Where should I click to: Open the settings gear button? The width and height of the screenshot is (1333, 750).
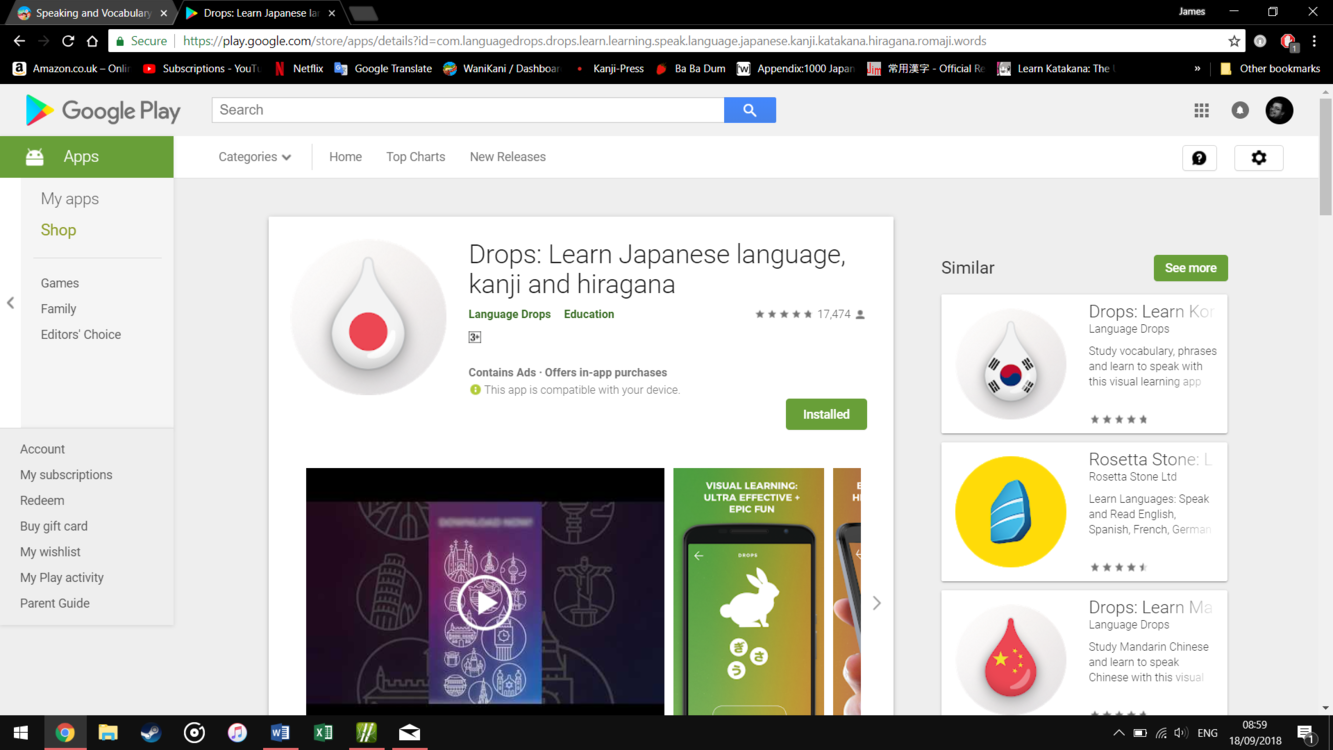1259,158
